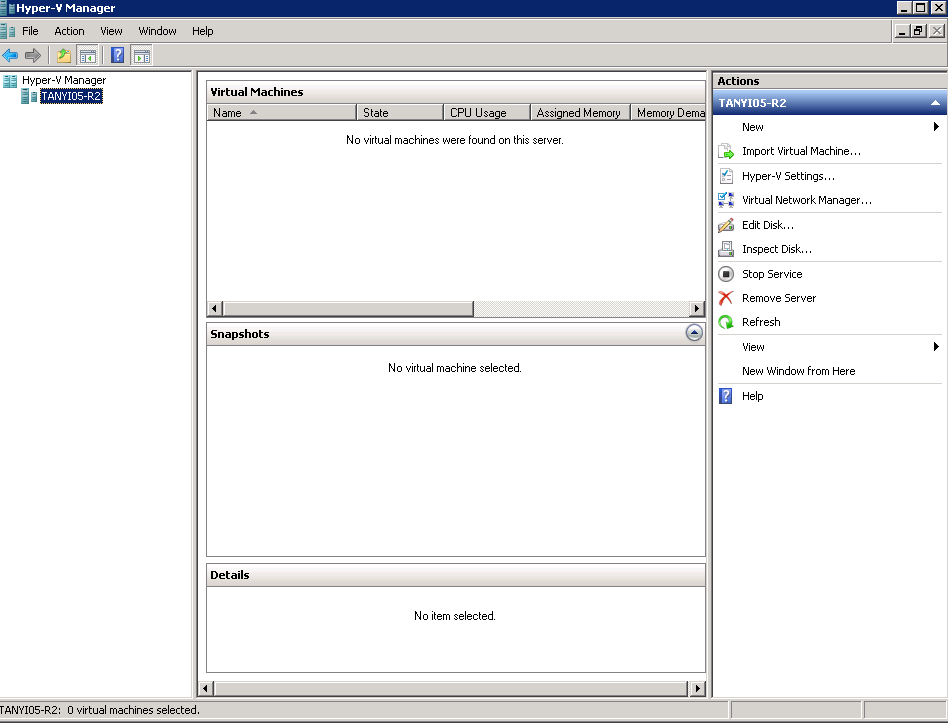Image resolution: width=948 pixels, height=723 pixels.
Task: Click the Forward arrow toolbar icon
Action: point(33,56)
